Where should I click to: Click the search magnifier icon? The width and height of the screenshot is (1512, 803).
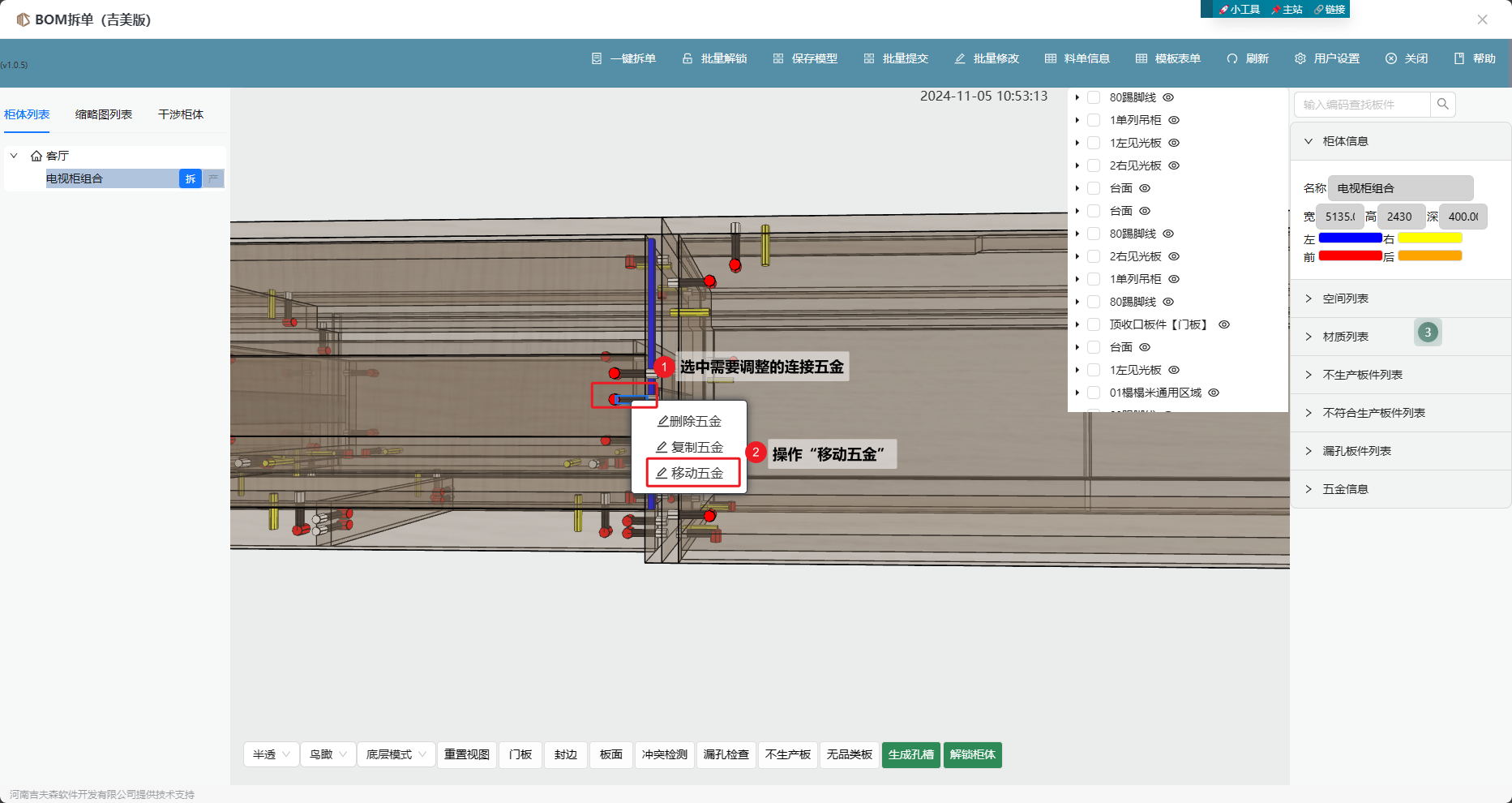point(1442,104)
